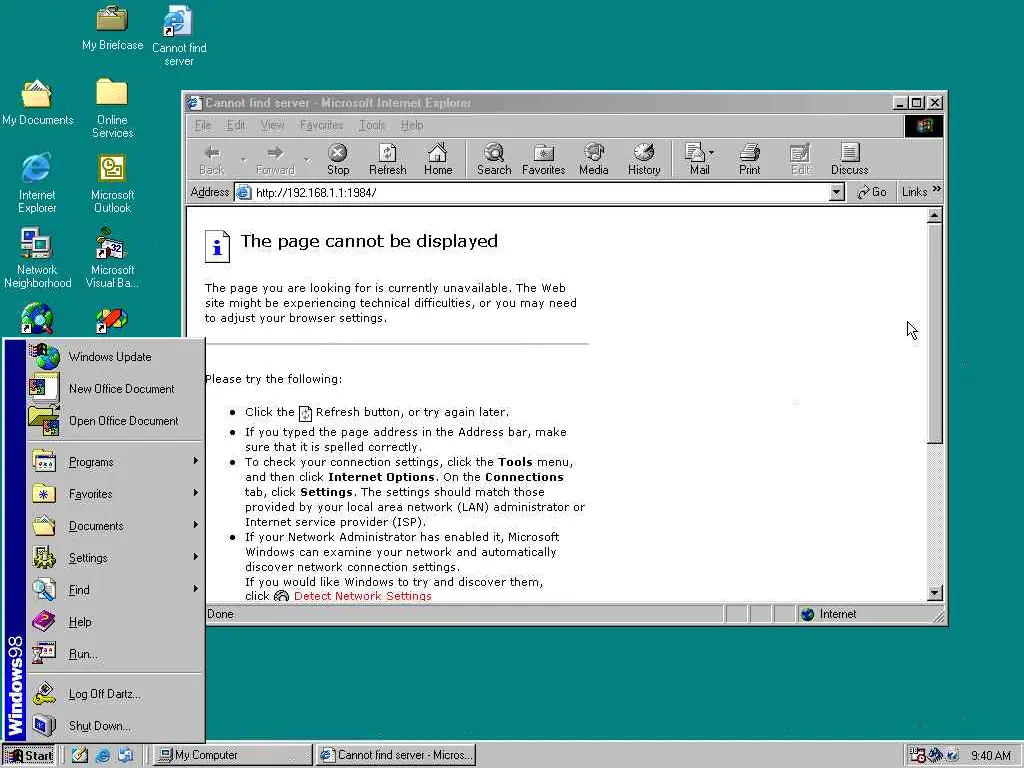Choose Shut Down... from Start menu
Image resolution: width=1024 pixels, height=768 pixels.
[x=115, y=726]
